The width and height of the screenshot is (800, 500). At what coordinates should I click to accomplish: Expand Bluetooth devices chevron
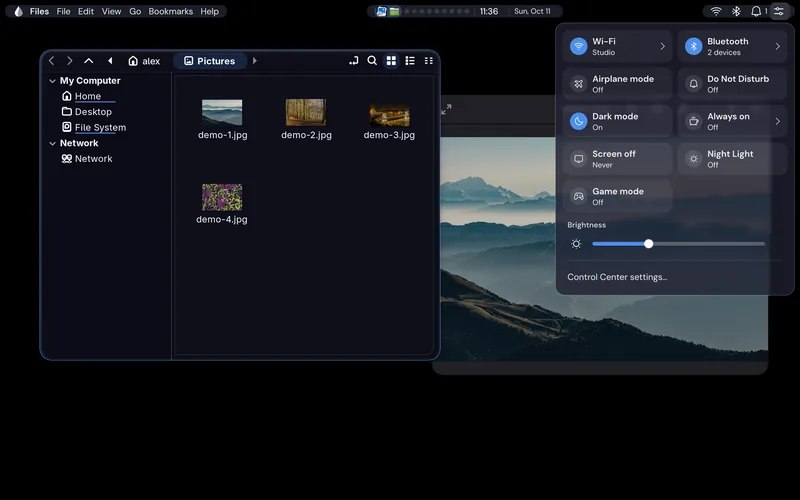(x=778, y=46)
